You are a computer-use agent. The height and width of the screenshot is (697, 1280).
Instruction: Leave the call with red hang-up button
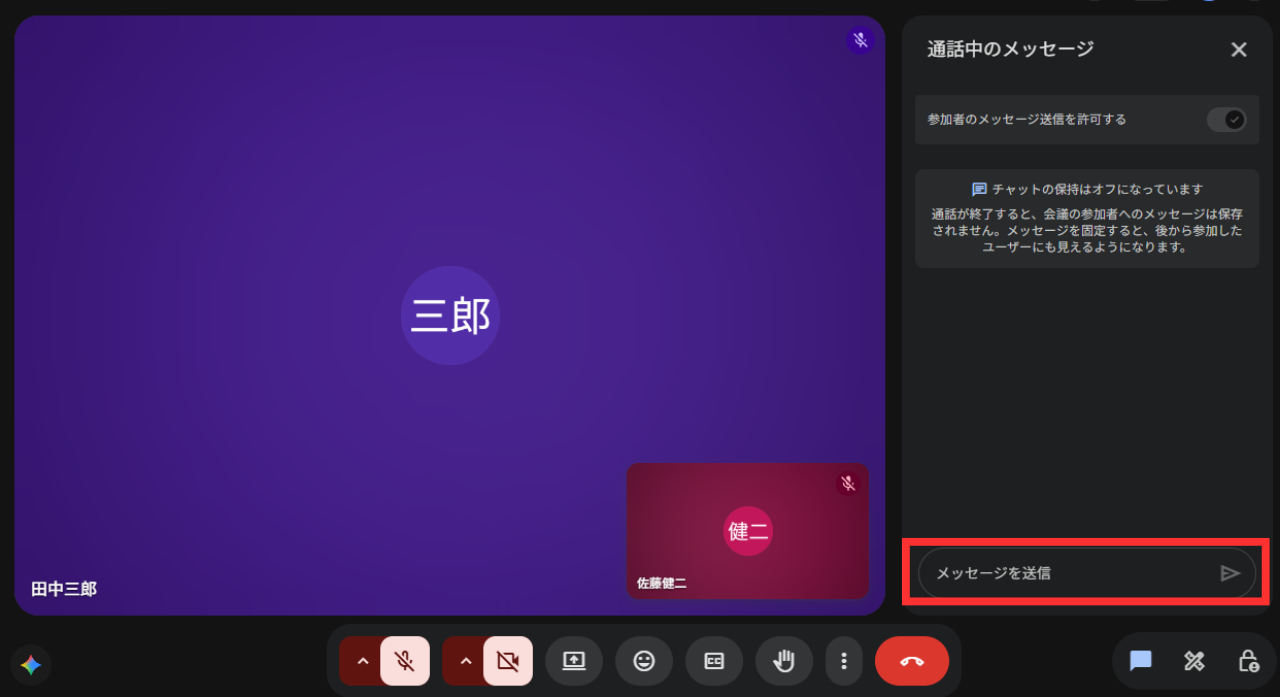(x=912, y=661)
